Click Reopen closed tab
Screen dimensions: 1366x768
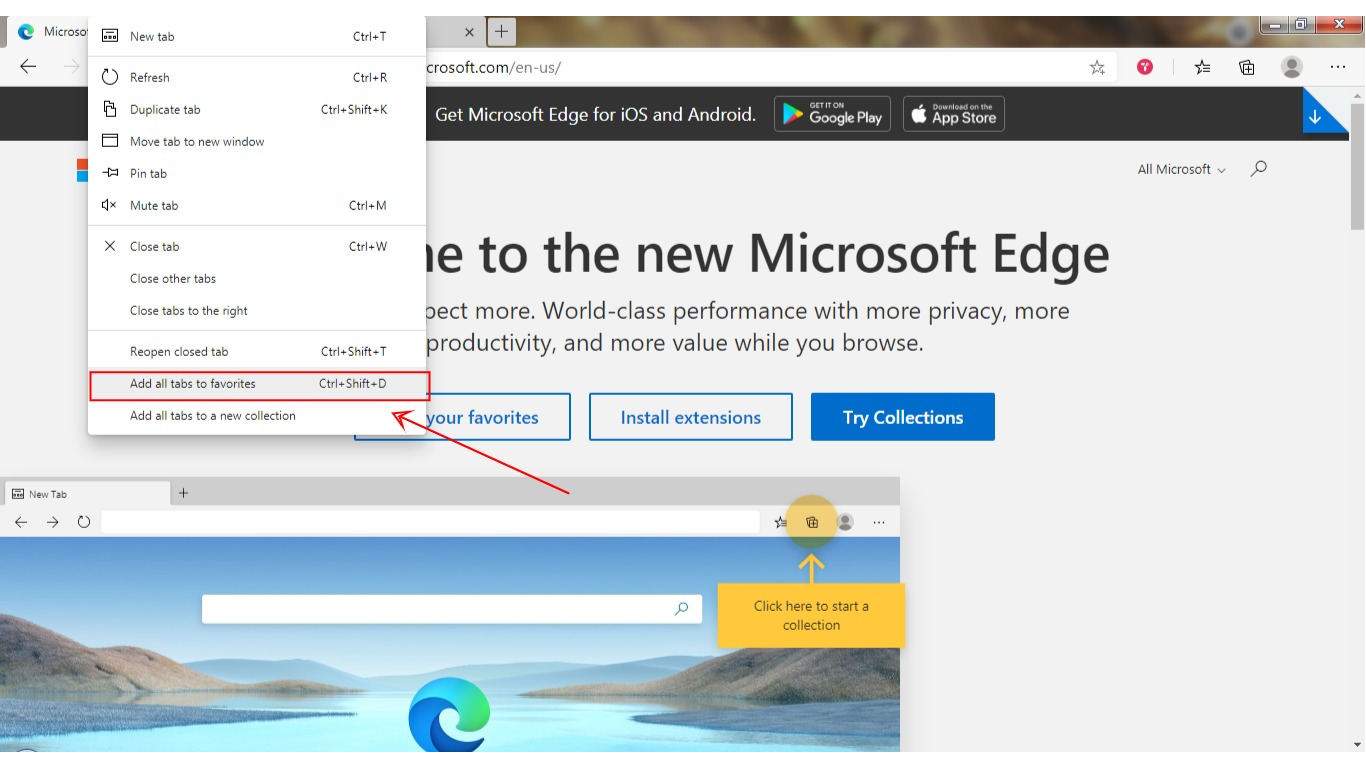257,351
